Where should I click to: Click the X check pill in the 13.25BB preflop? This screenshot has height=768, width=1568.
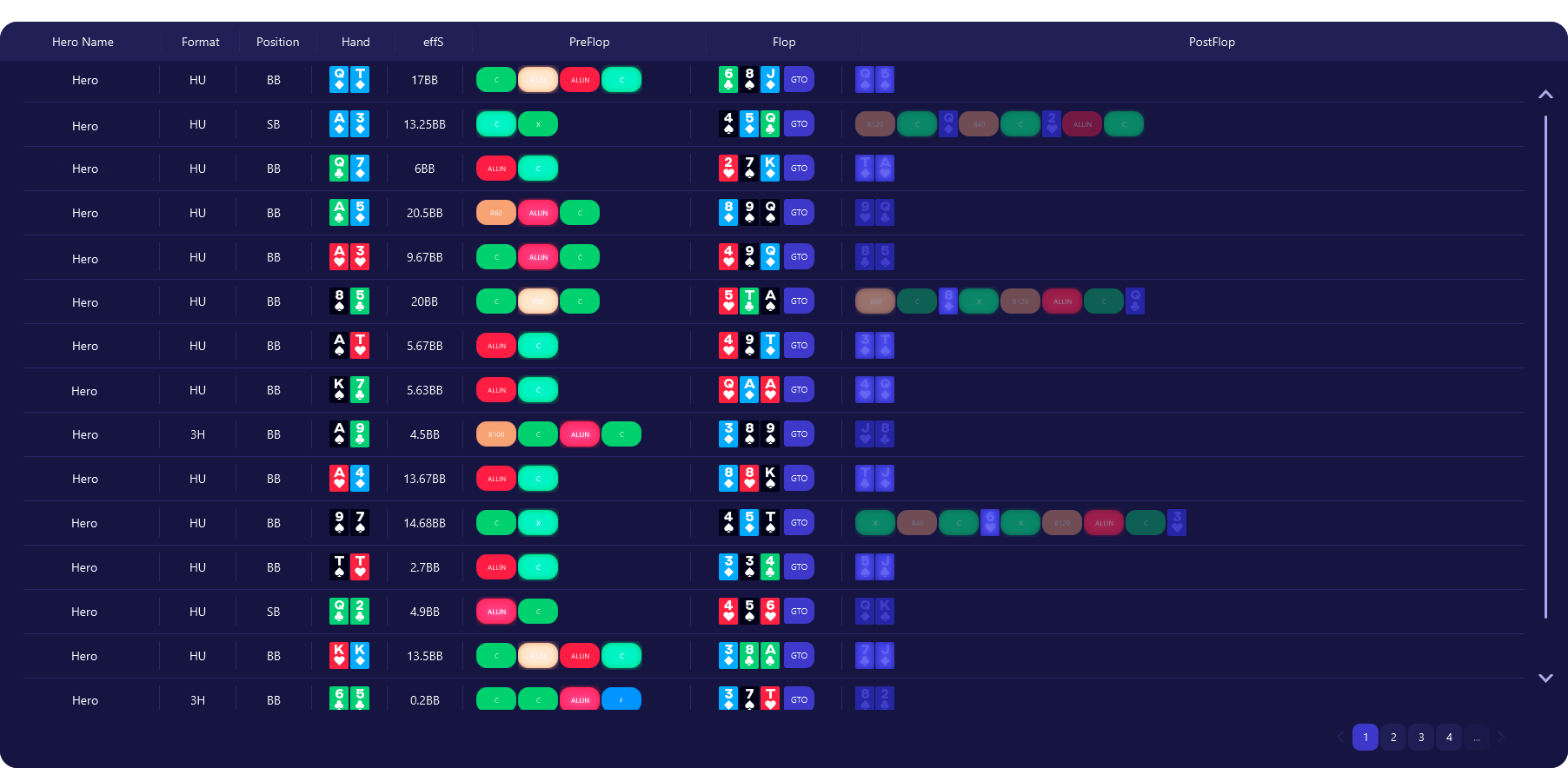538,124
